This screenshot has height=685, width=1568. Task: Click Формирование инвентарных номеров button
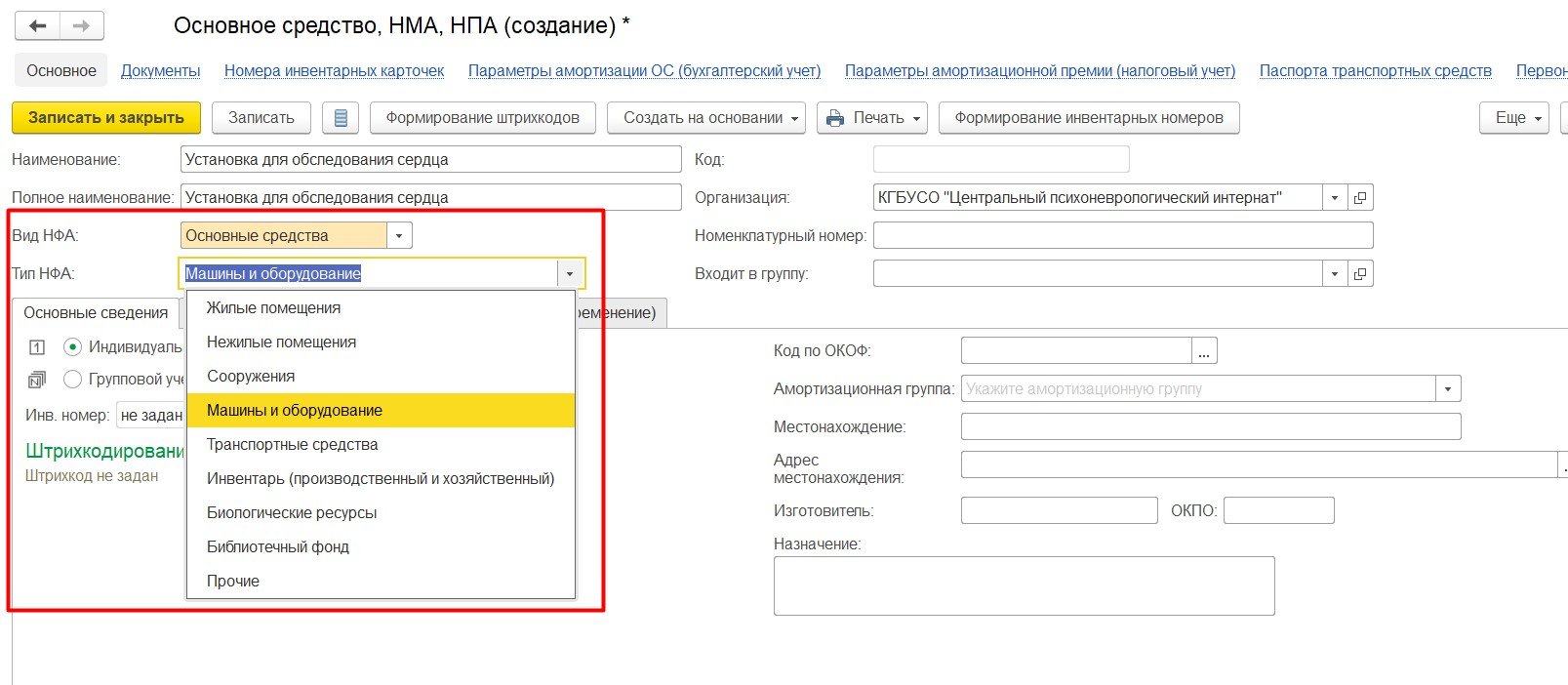[x=1089, y=118]
